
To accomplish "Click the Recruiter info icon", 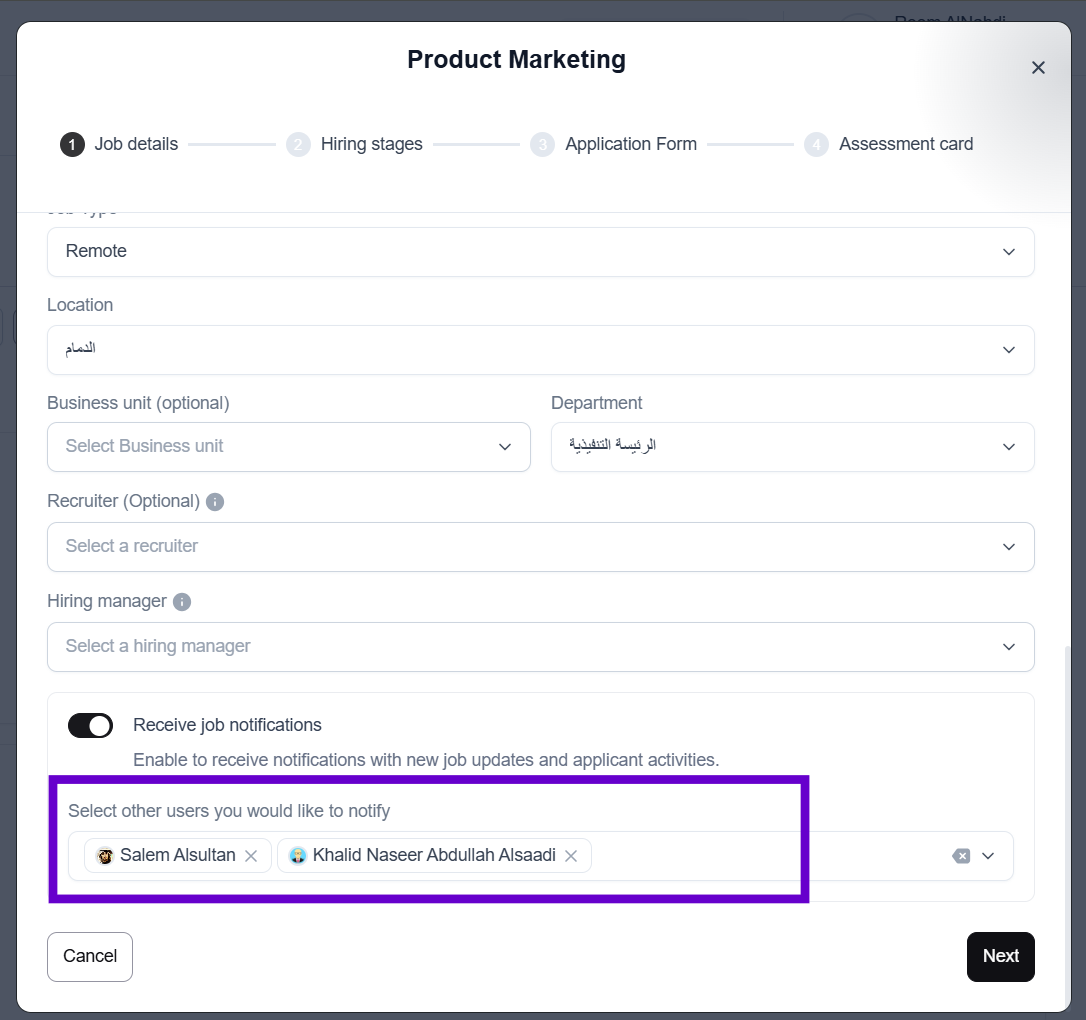I will point(215,502).
